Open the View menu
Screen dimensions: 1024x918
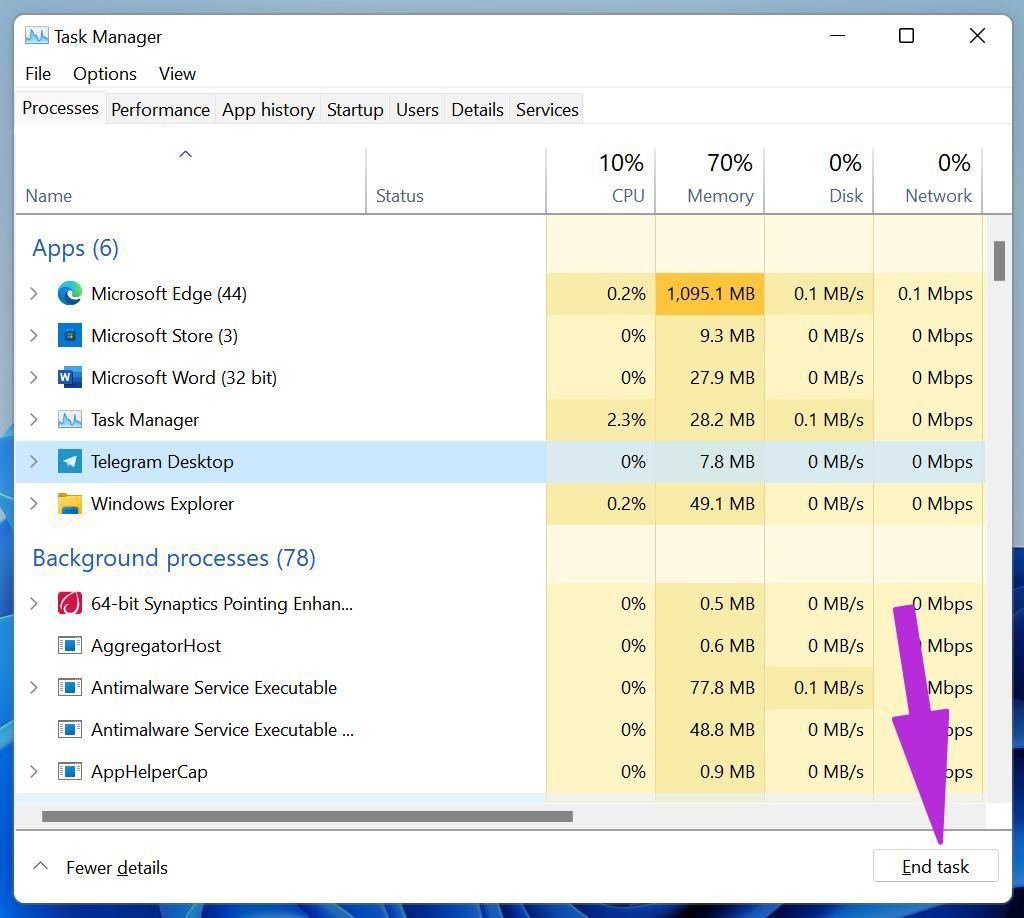click(177, 74)
